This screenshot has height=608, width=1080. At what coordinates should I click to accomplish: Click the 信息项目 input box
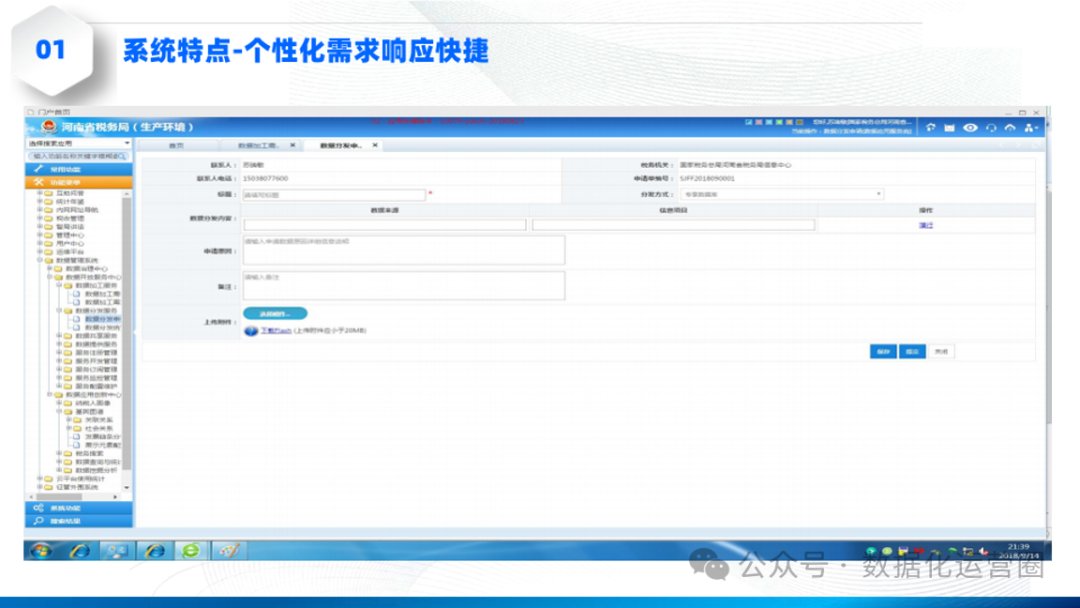pos(673,225)
